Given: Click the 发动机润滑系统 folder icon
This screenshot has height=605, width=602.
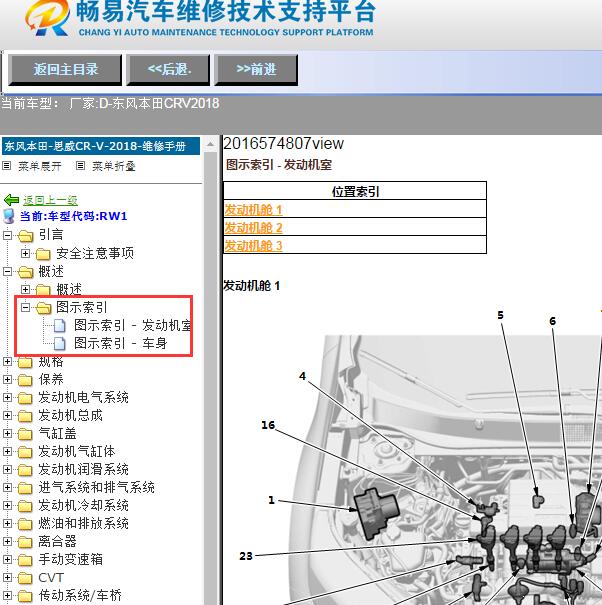Looking at the screenshot, I should point(25,470).
